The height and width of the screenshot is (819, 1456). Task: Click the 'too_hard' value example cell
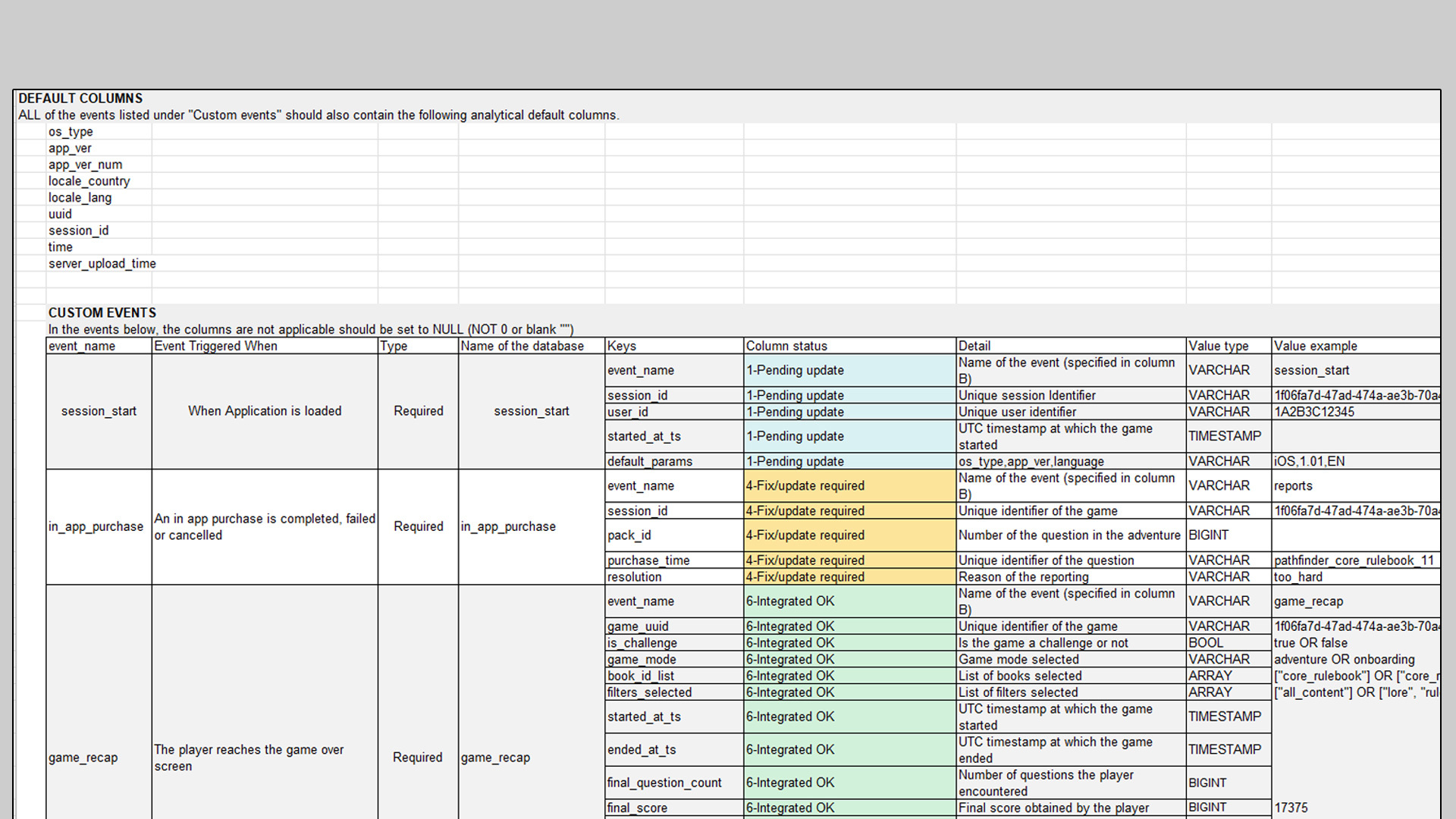[x=1356, y=577]
